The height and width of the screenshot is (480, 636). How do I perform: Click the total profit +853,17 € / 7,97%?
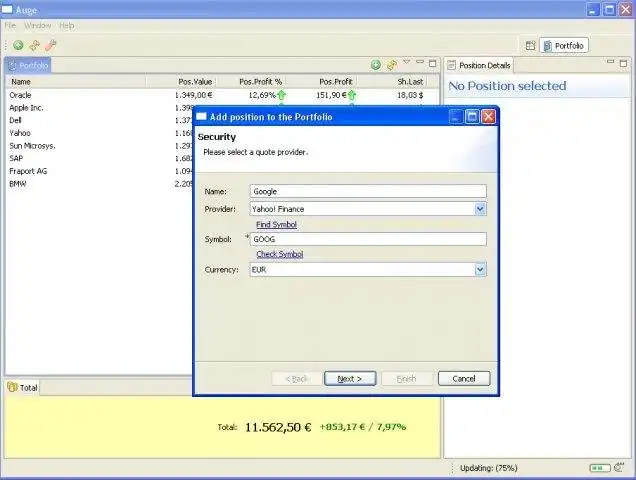363,427
